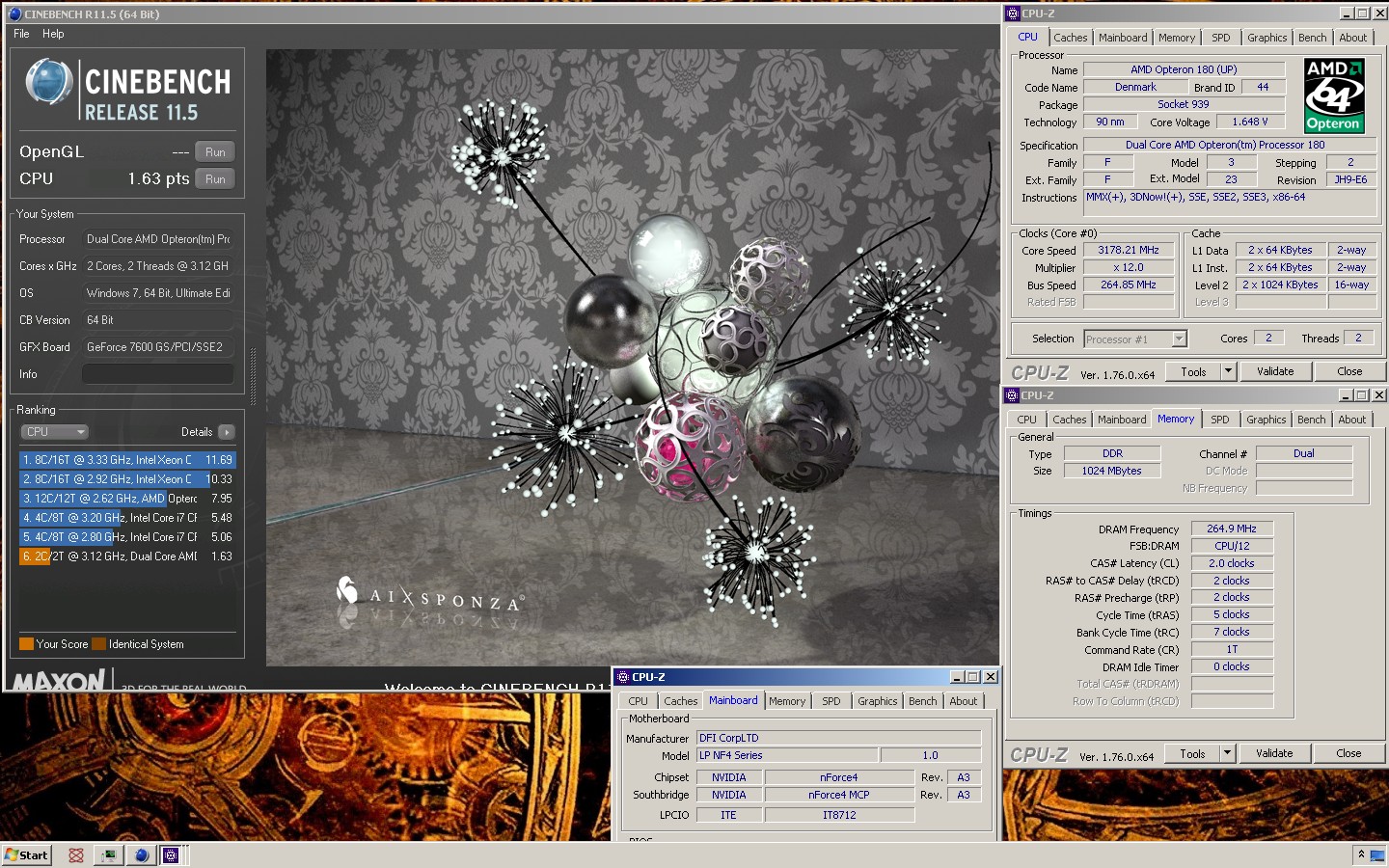This screenshot has height=868, width=1389.
Task: Click the CPU-Z icon in the Mainboard window title bar
Action: coord(622,677)
